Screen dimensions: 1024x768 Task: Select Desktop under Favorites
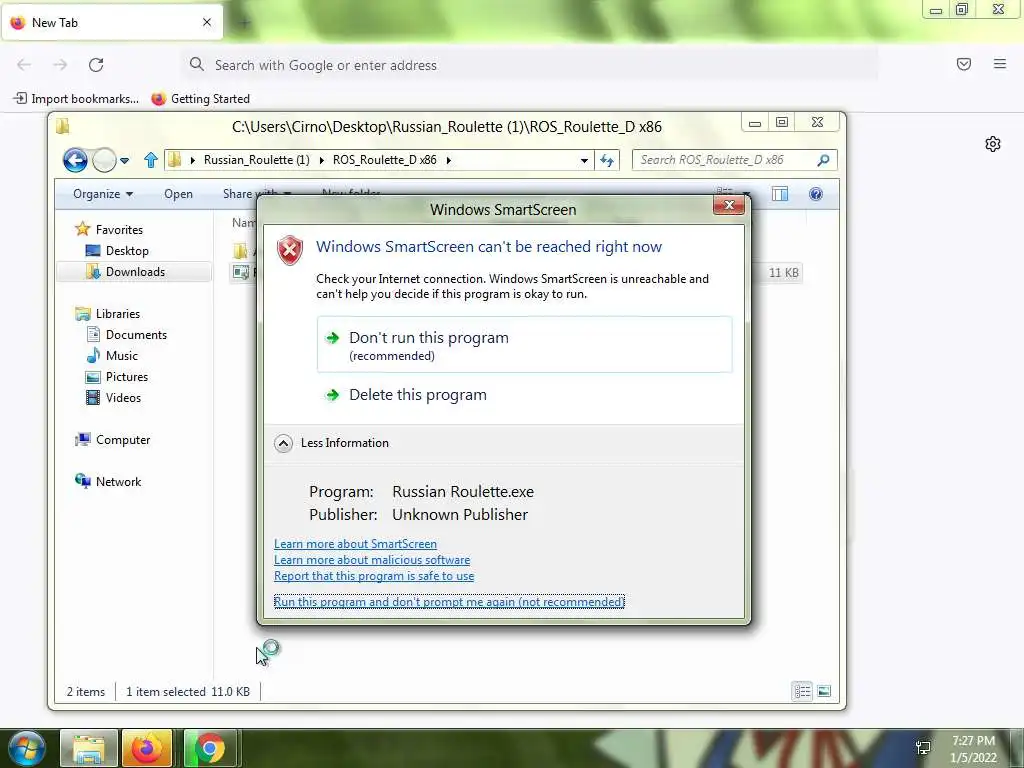pyautogui.click(x=127, y=251)
